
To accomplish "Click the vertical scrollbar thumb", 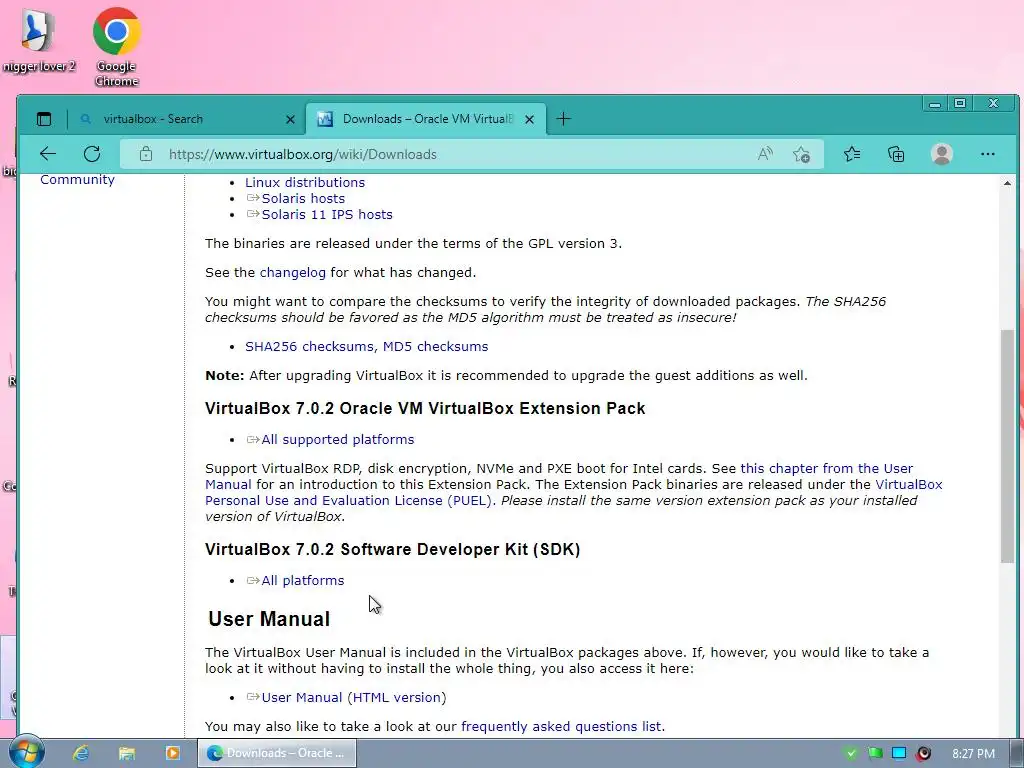I will 1007,445.
